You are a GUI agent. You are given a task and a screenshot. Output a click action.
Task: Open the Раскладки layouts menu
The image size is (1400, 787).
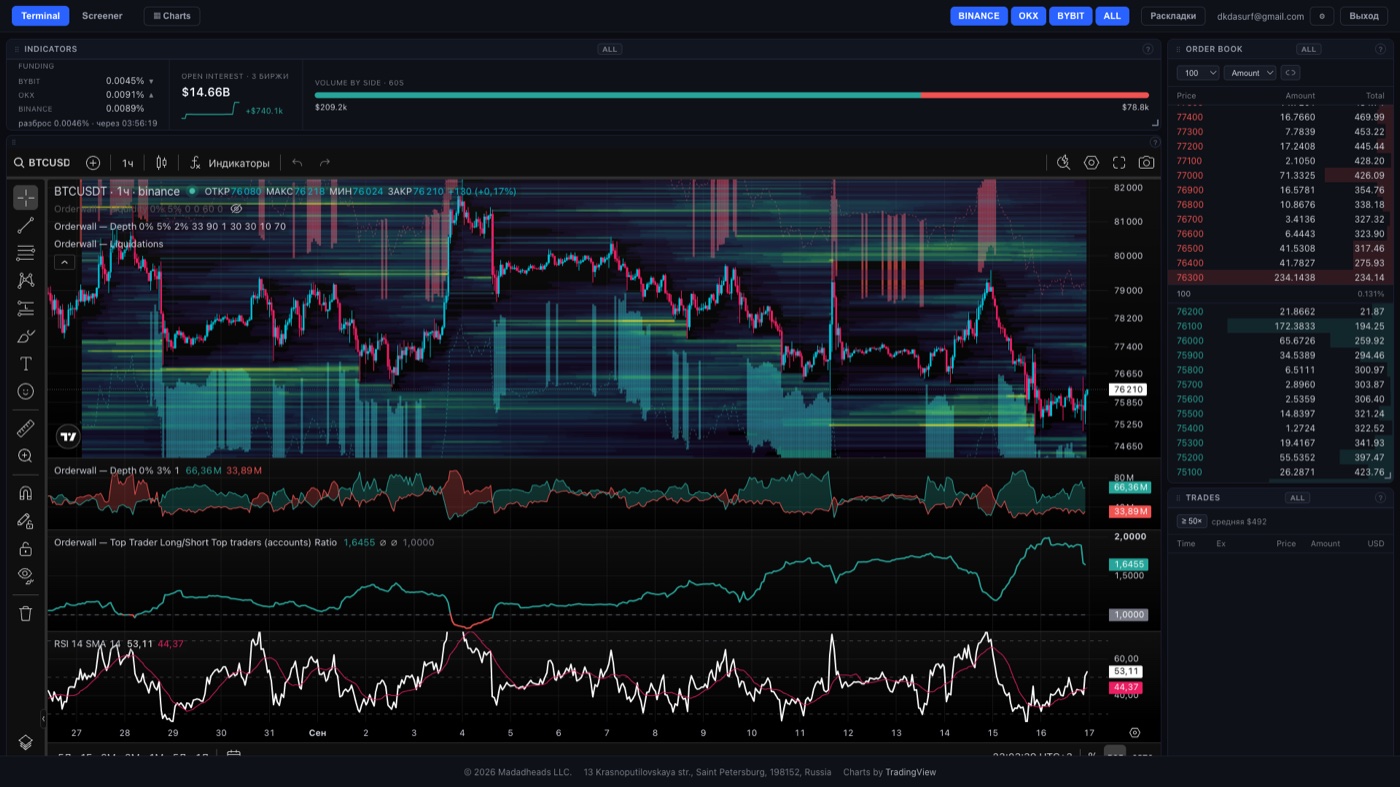coord(1173,16)
